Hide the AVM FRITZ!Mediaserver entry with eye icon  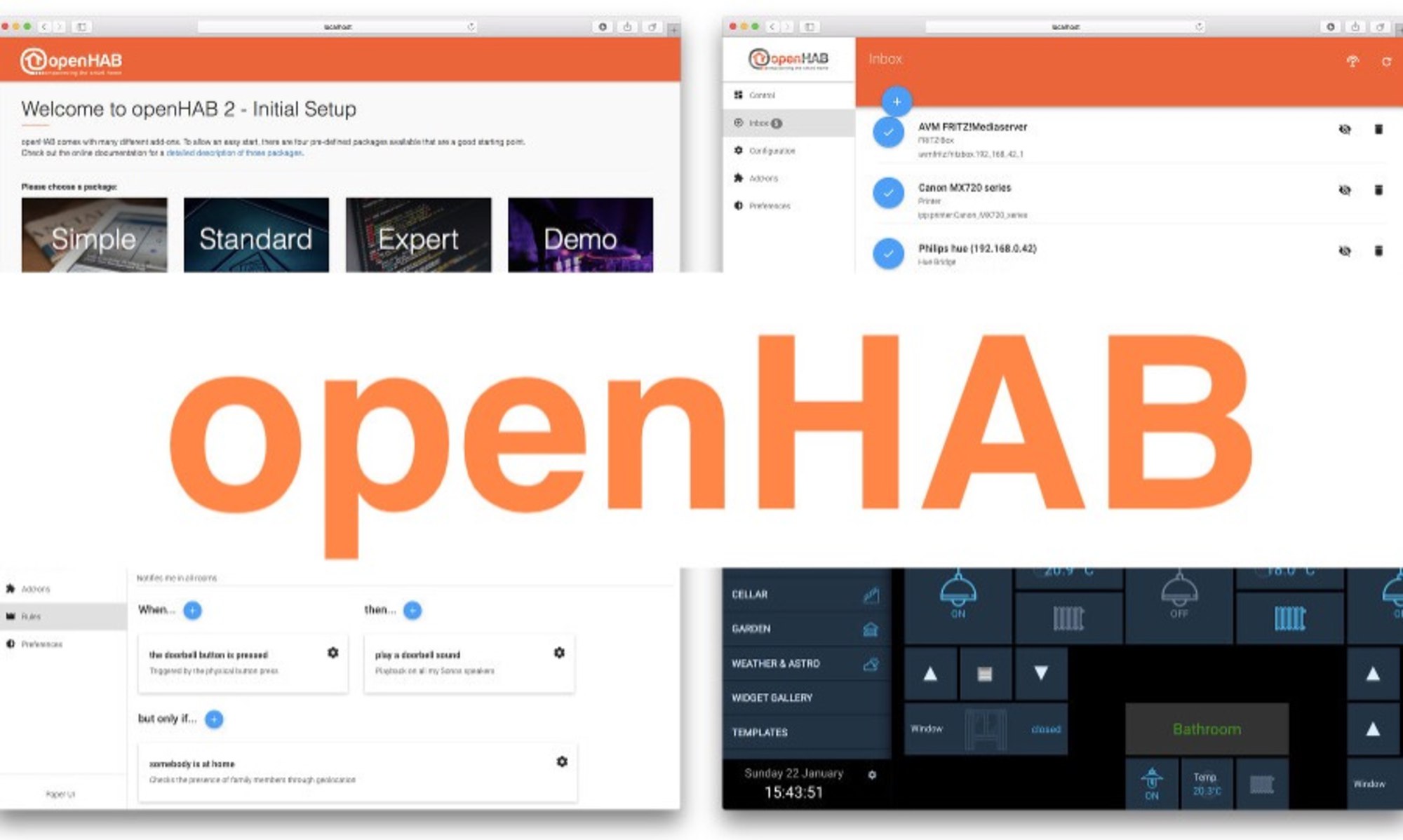coord(1344,129)
